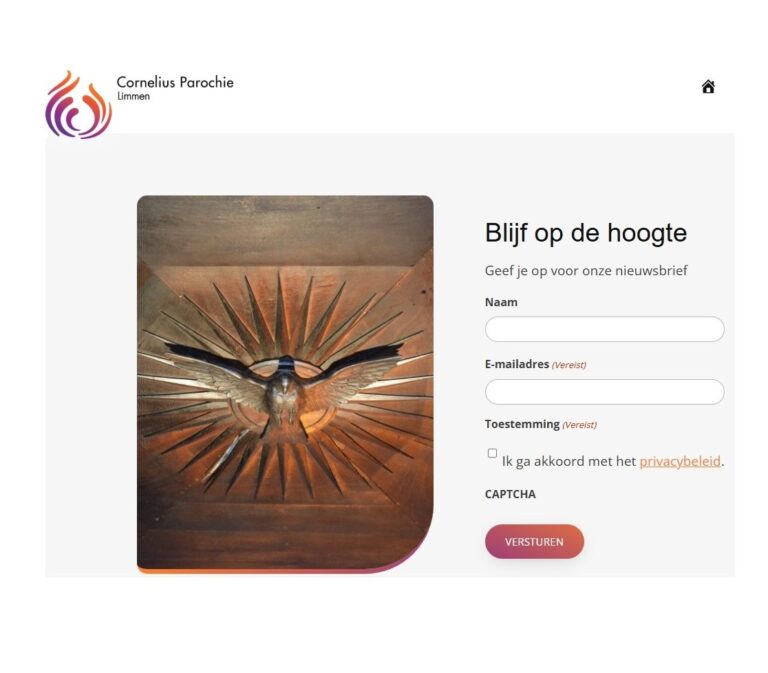Click the Limmen subtitle under the title
The image size is (768, 673).
point(133,96)
